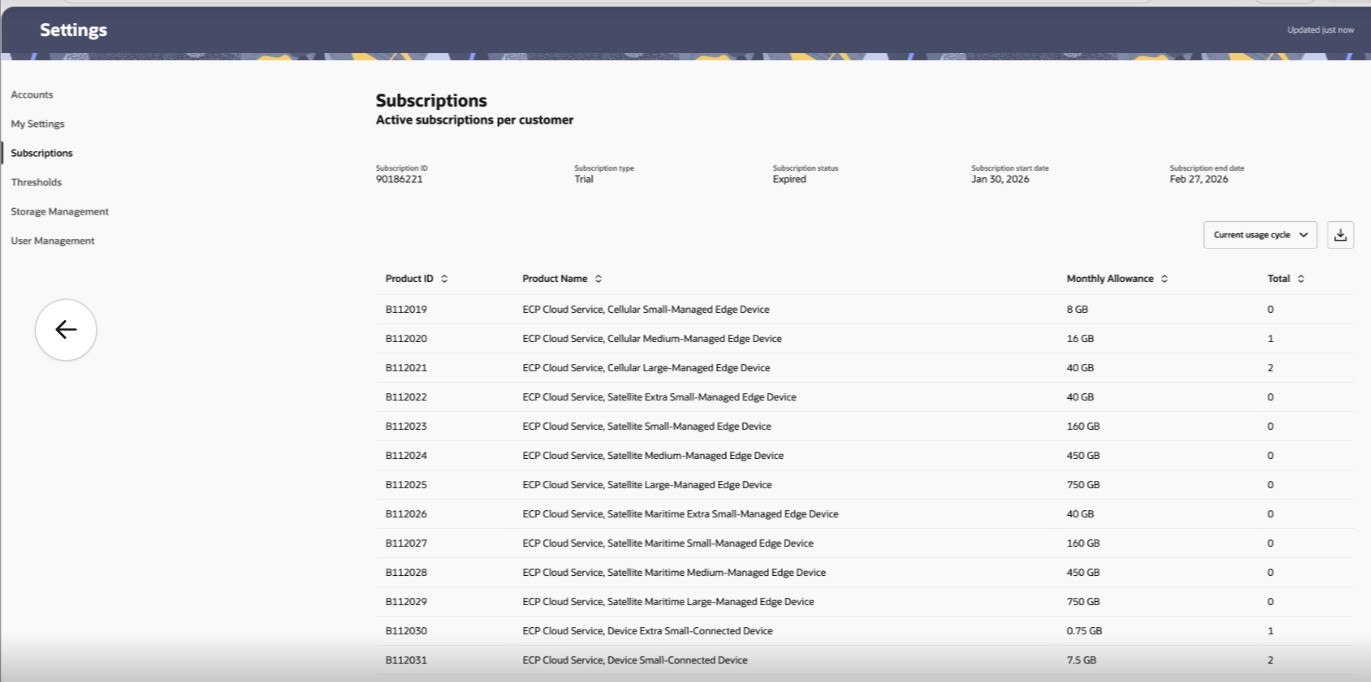Click Satellite Maritime Small-Managed Edge Device name
This screenshot has width=1371, height=682.
(668, 543)
